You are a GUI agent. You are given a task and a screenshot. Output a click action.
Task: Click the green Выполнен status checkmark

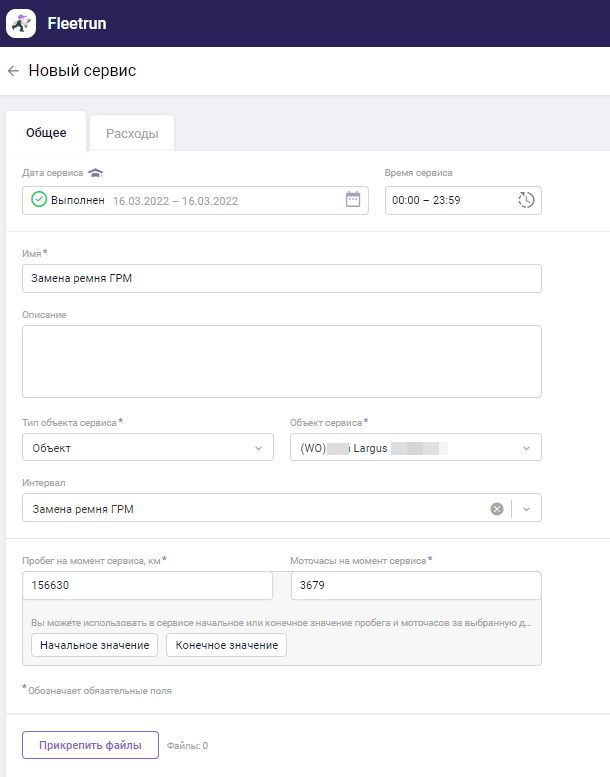39,200
